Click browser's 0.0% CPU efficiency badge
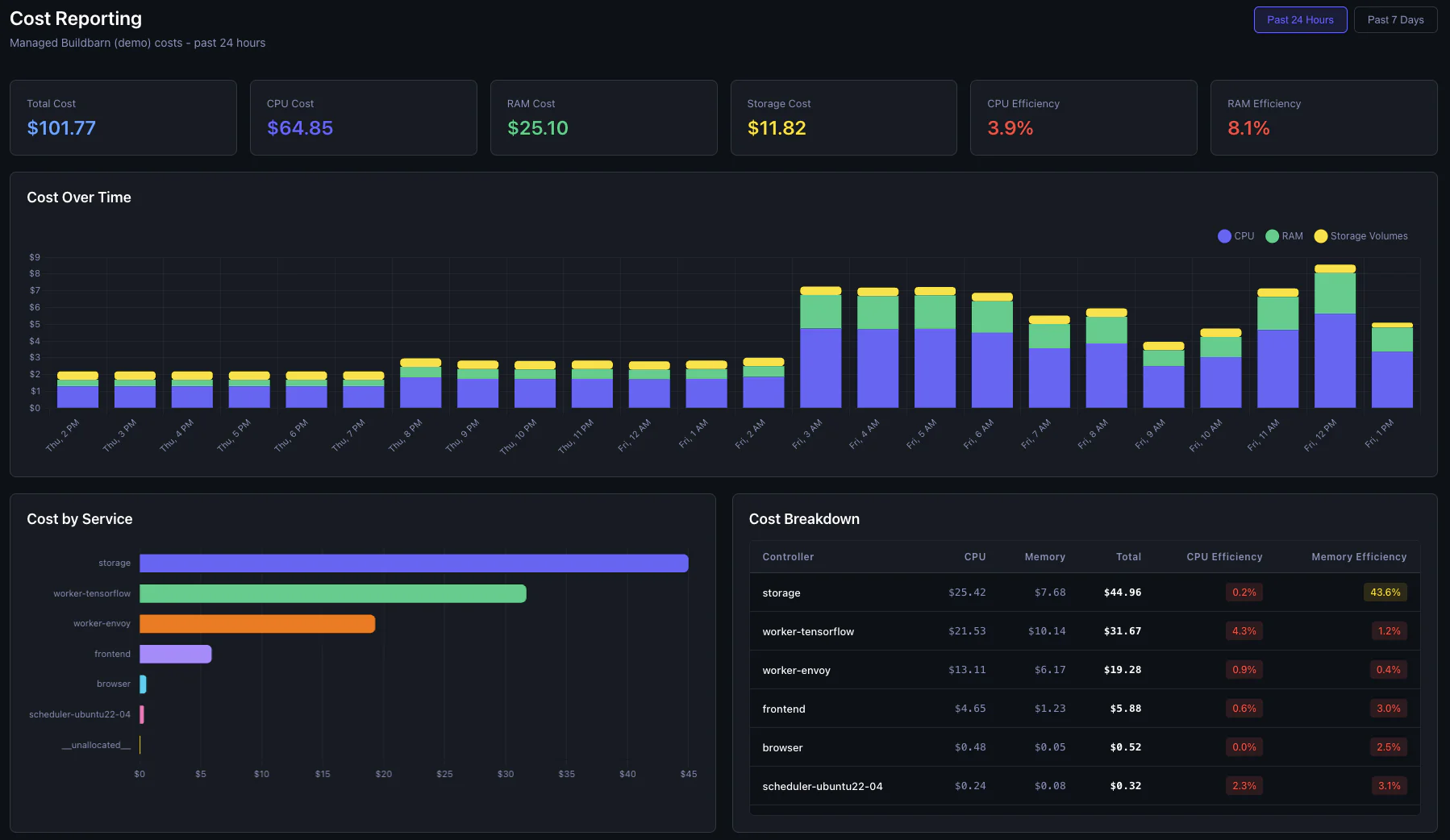This screenshot has width=1450, height=840. click(1244, 747)
